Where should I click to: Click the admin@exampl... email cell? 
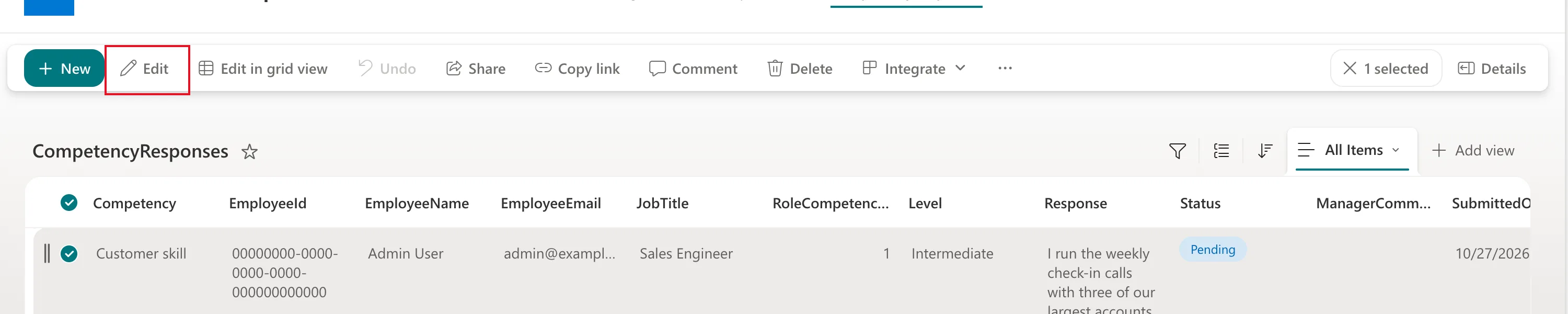point(559,254)
